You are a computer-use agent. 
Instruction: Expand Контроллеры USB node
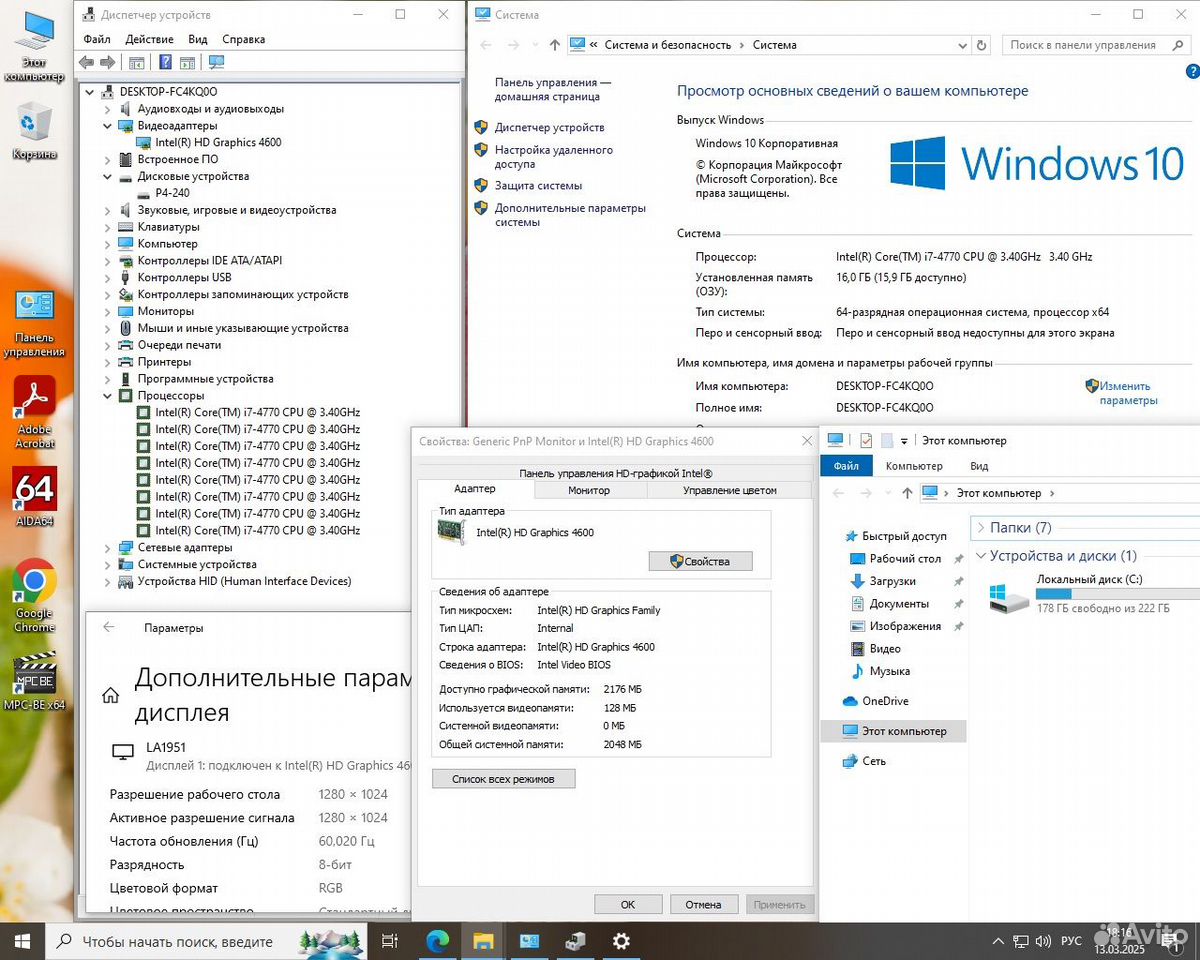108,278
